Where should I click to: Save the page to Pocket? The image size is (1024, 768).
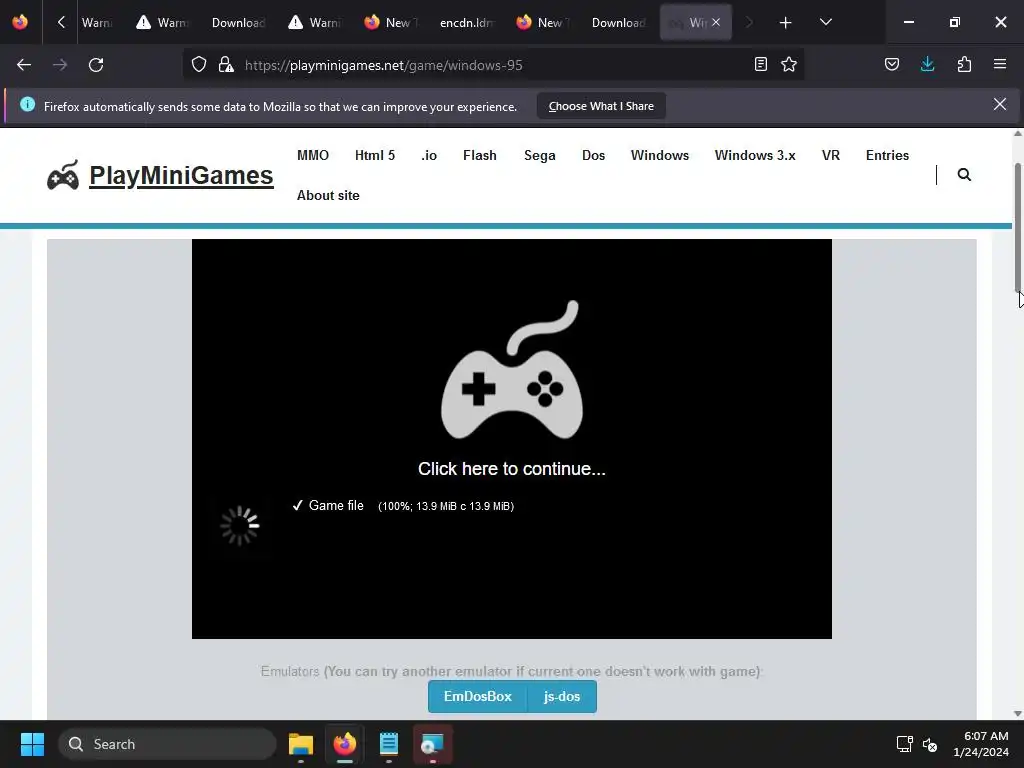click(x=892, y=64)
